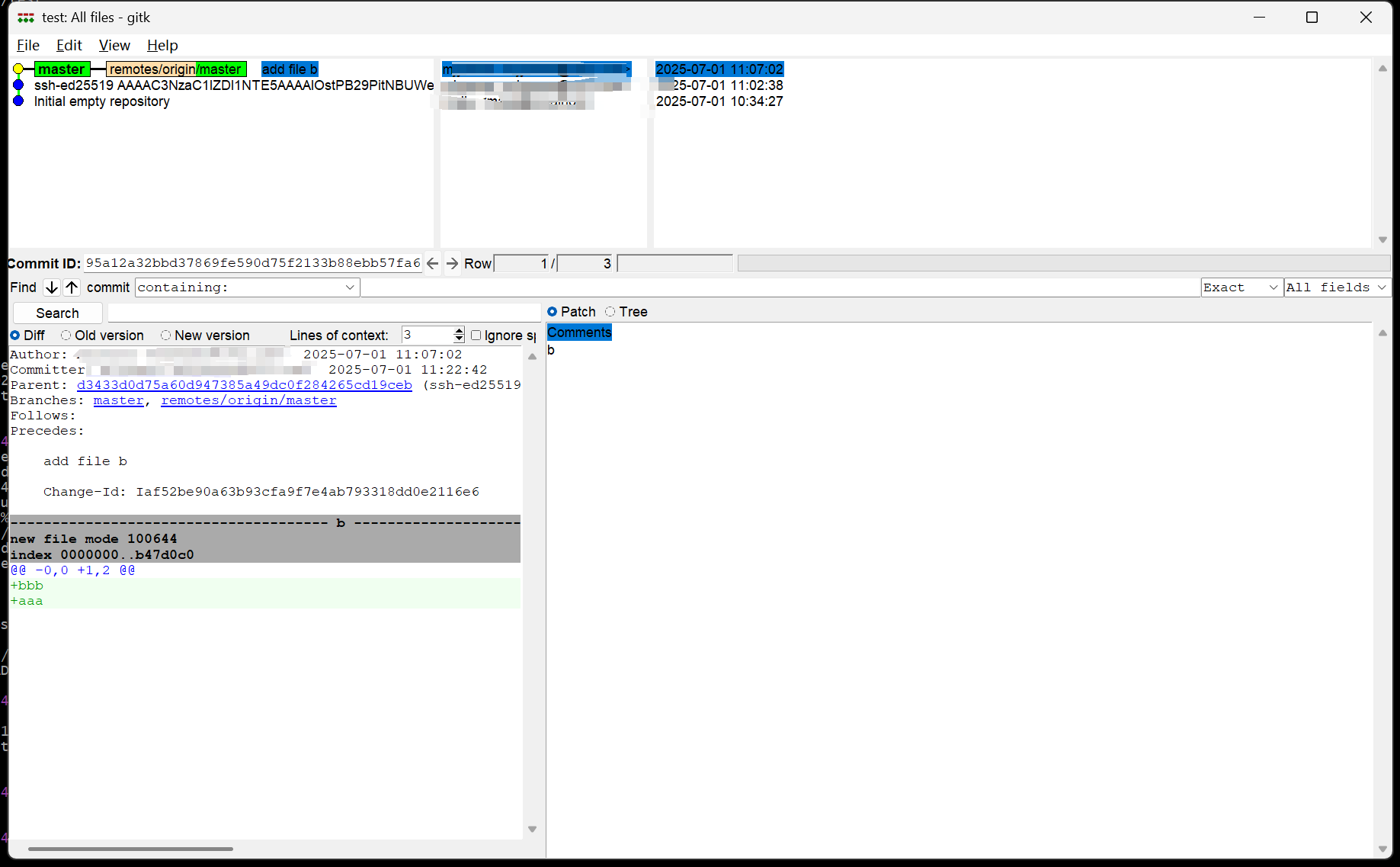This screenshot has width=1400, height=867.
Task: Click the forward arrow next to Commit ID
Action: tap(452, 263)
